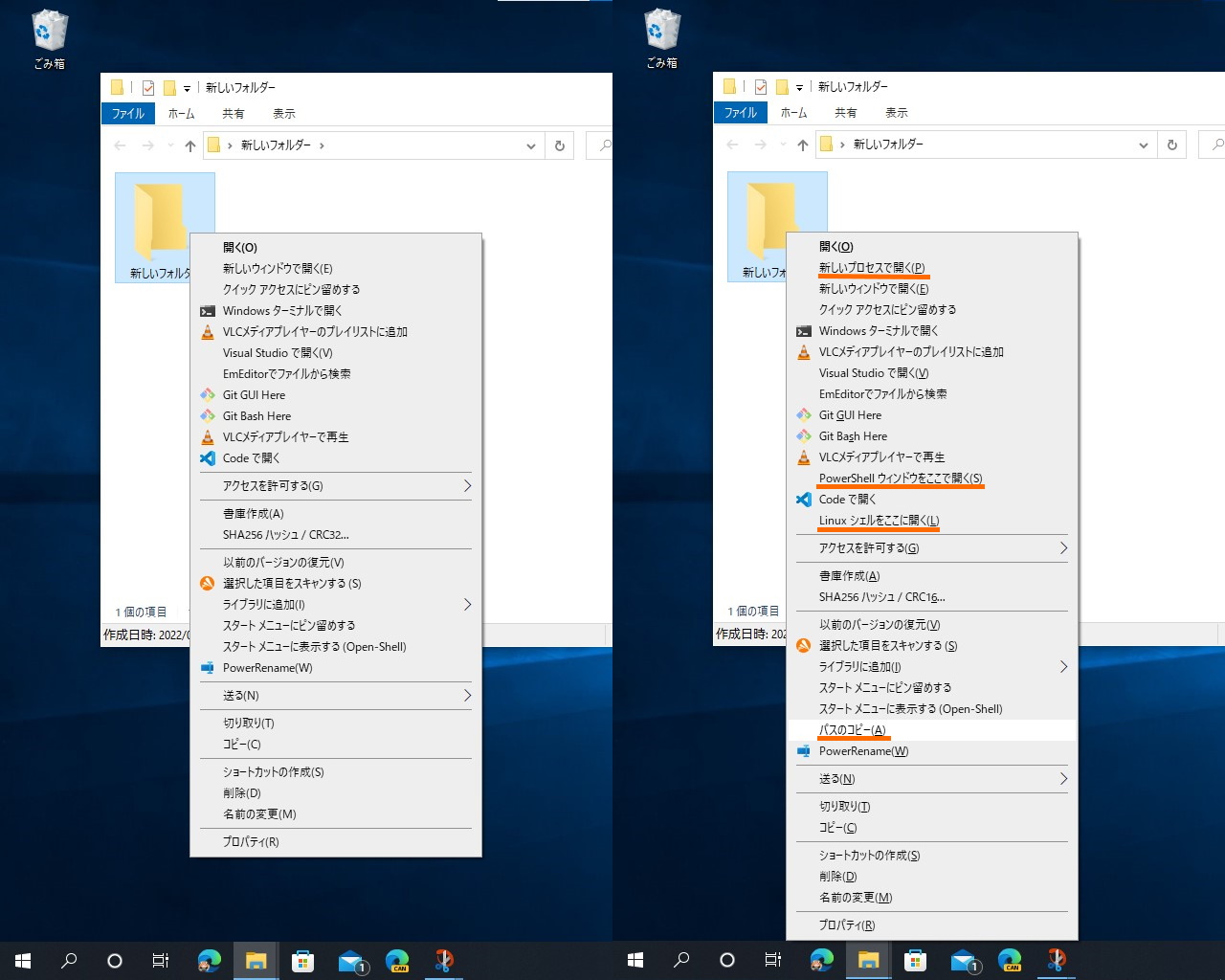Open the folder in Windows Terminal
The width and height of the screenshot is (1225, 980).
click(283, 310)
